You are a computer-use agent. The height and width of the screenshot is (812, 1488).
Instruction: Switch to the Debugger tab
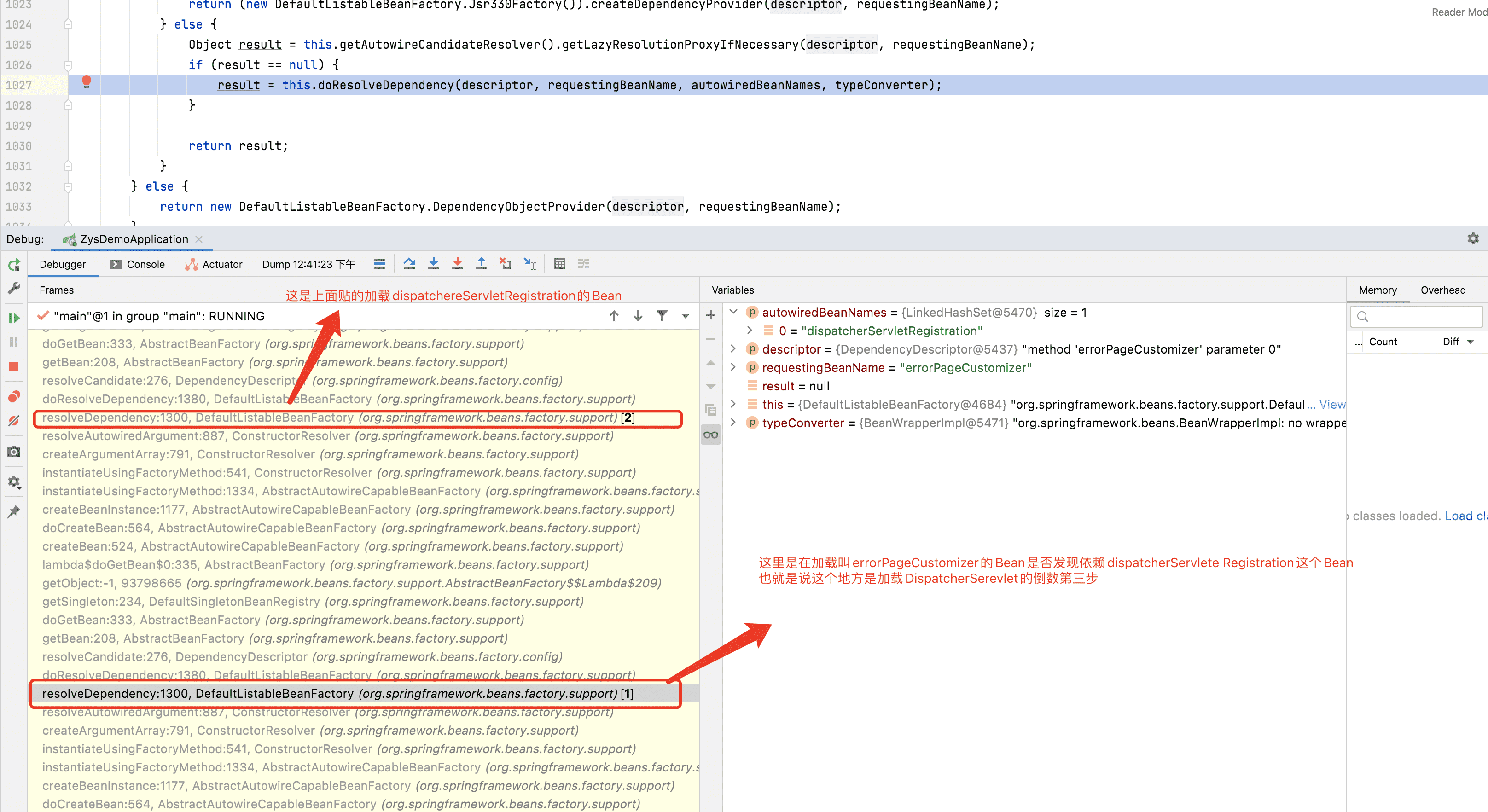point(63,264)
